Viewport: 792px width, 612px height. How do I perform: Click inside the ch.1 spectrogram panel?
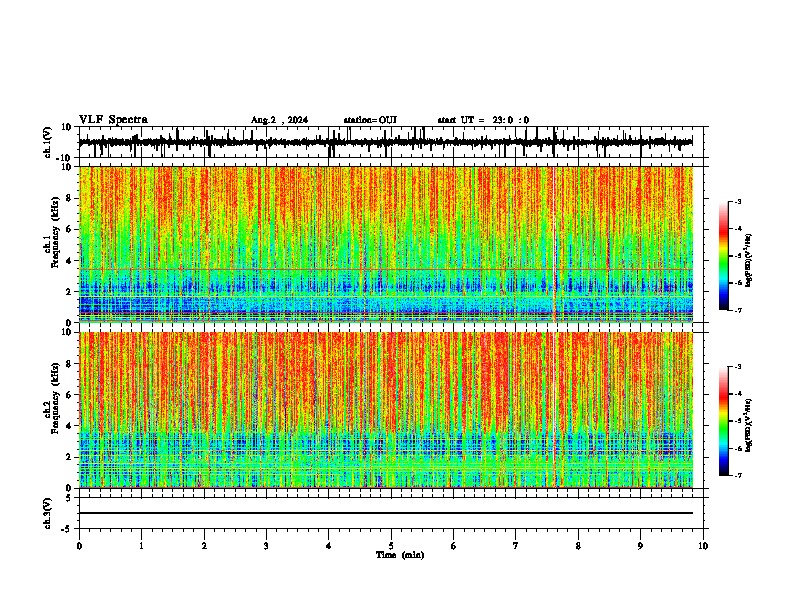[x=386, y=244]
